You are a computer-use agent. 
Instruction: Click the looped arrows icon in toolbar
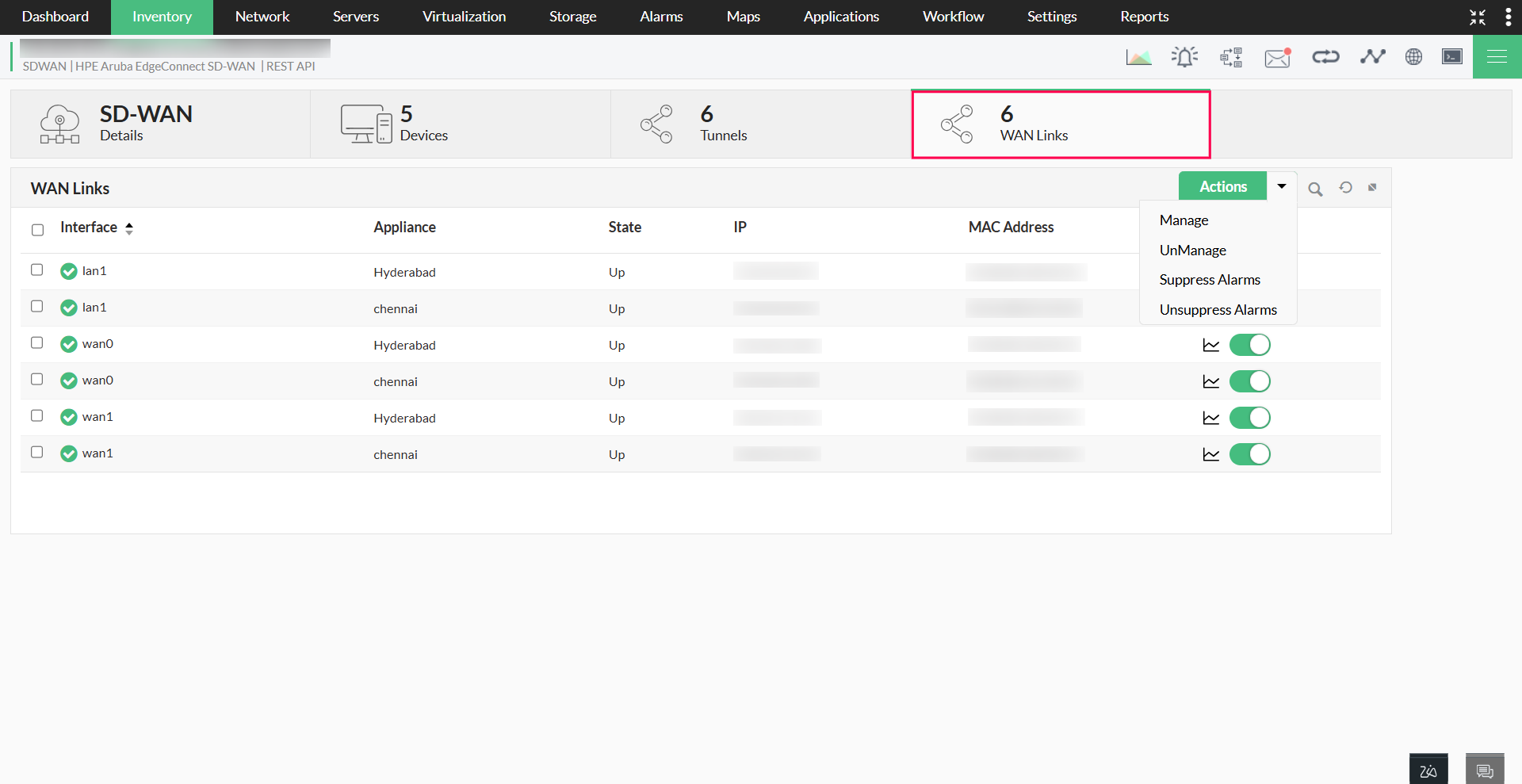[1325, 56]
